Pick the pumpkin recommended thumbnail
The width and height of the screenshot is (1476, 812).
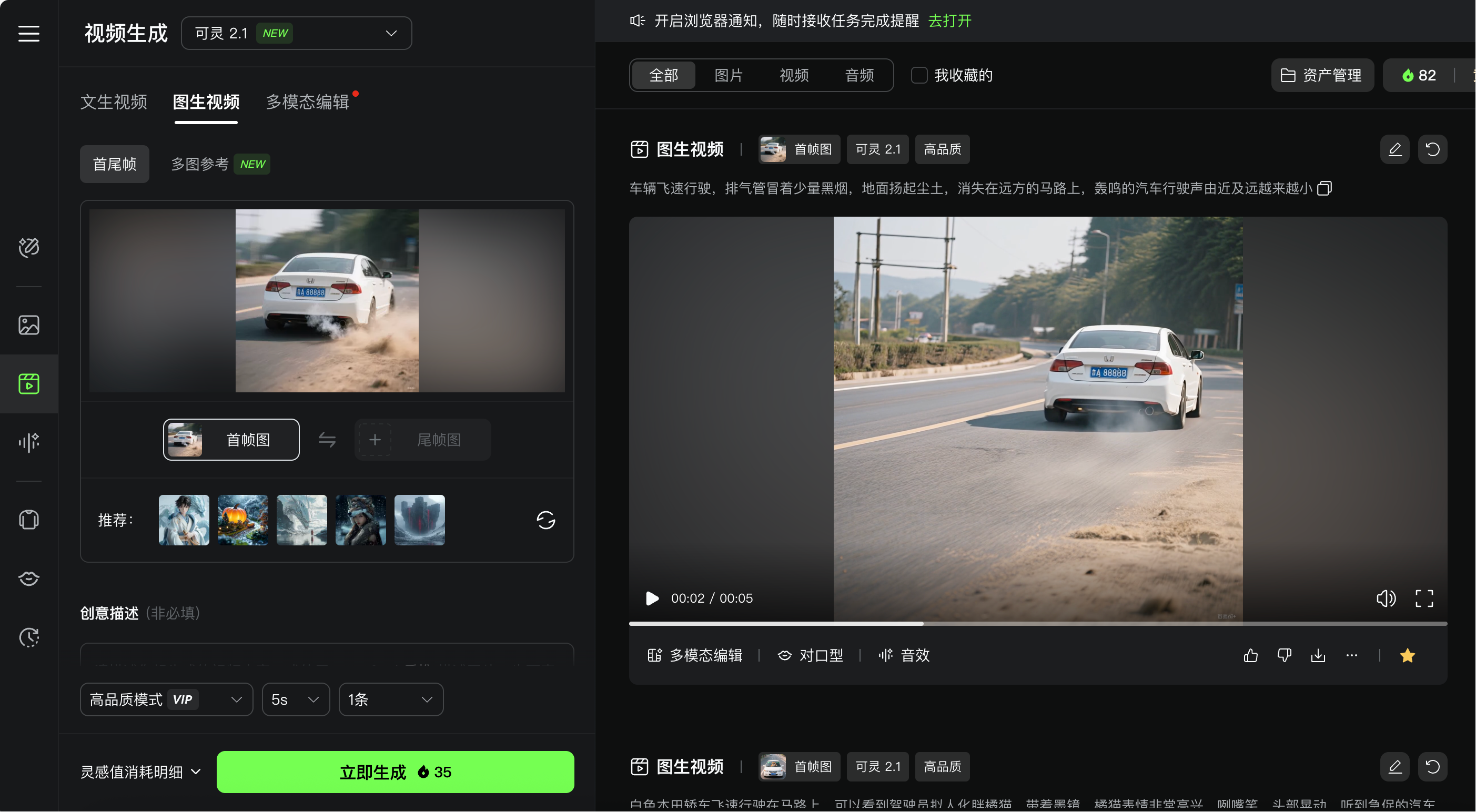[243, 520]
